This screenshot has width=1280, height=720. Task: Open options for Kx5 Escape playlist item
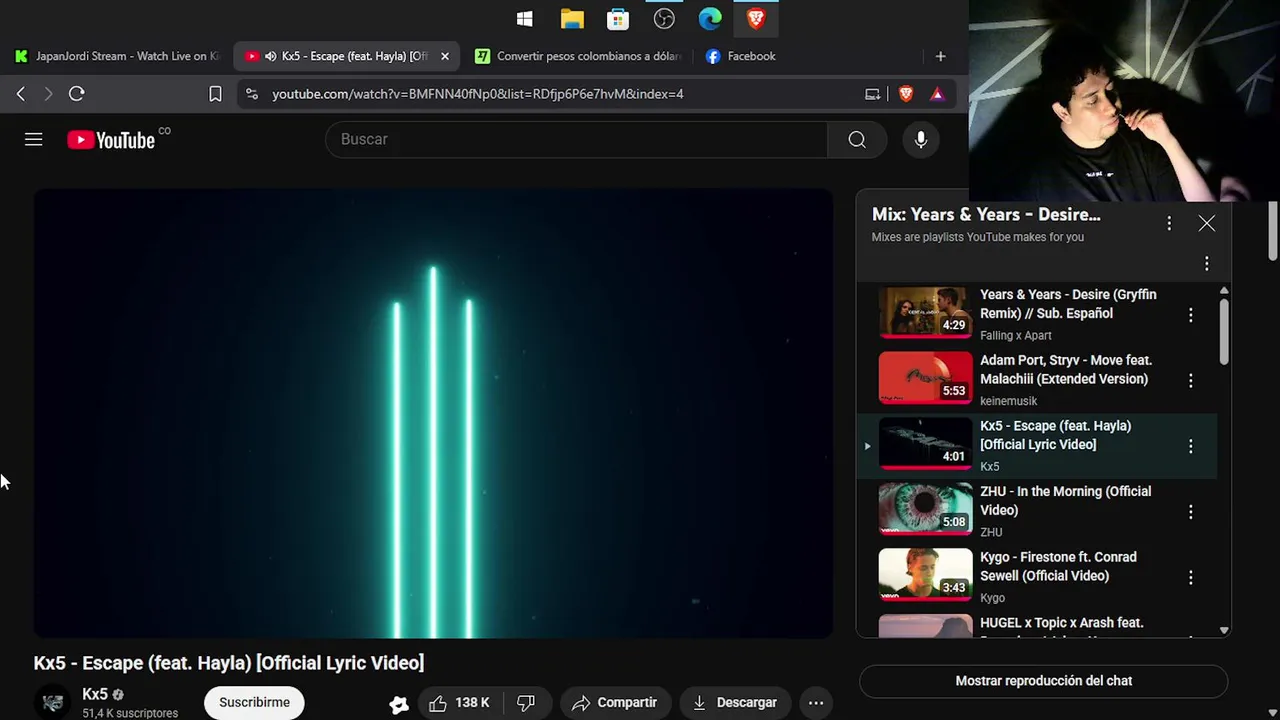1190,447
